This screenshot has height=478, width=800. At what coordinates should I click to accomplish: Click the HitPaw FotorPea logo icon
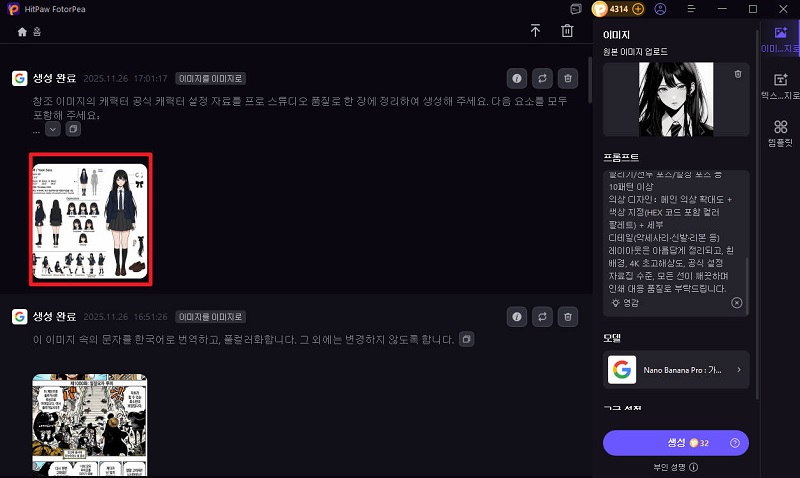point(13,9)
